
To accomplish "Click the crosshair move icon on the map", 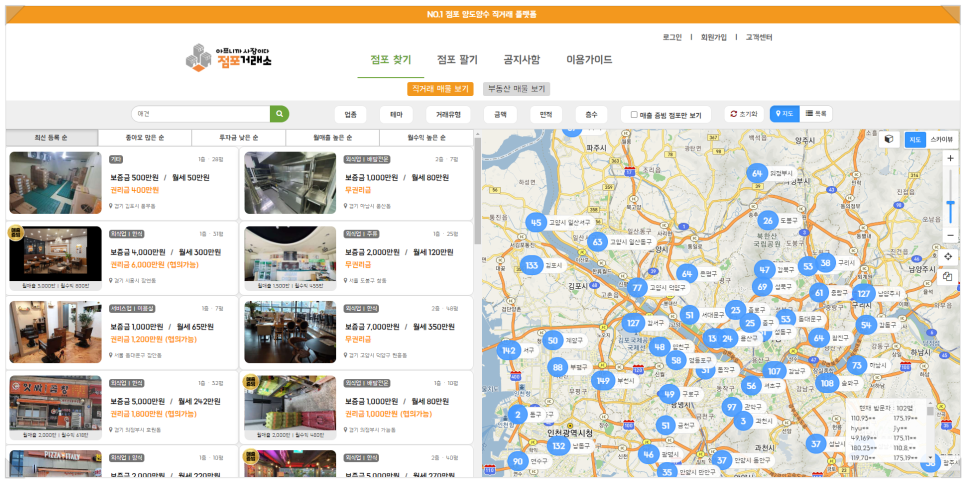I will point(948,256).
